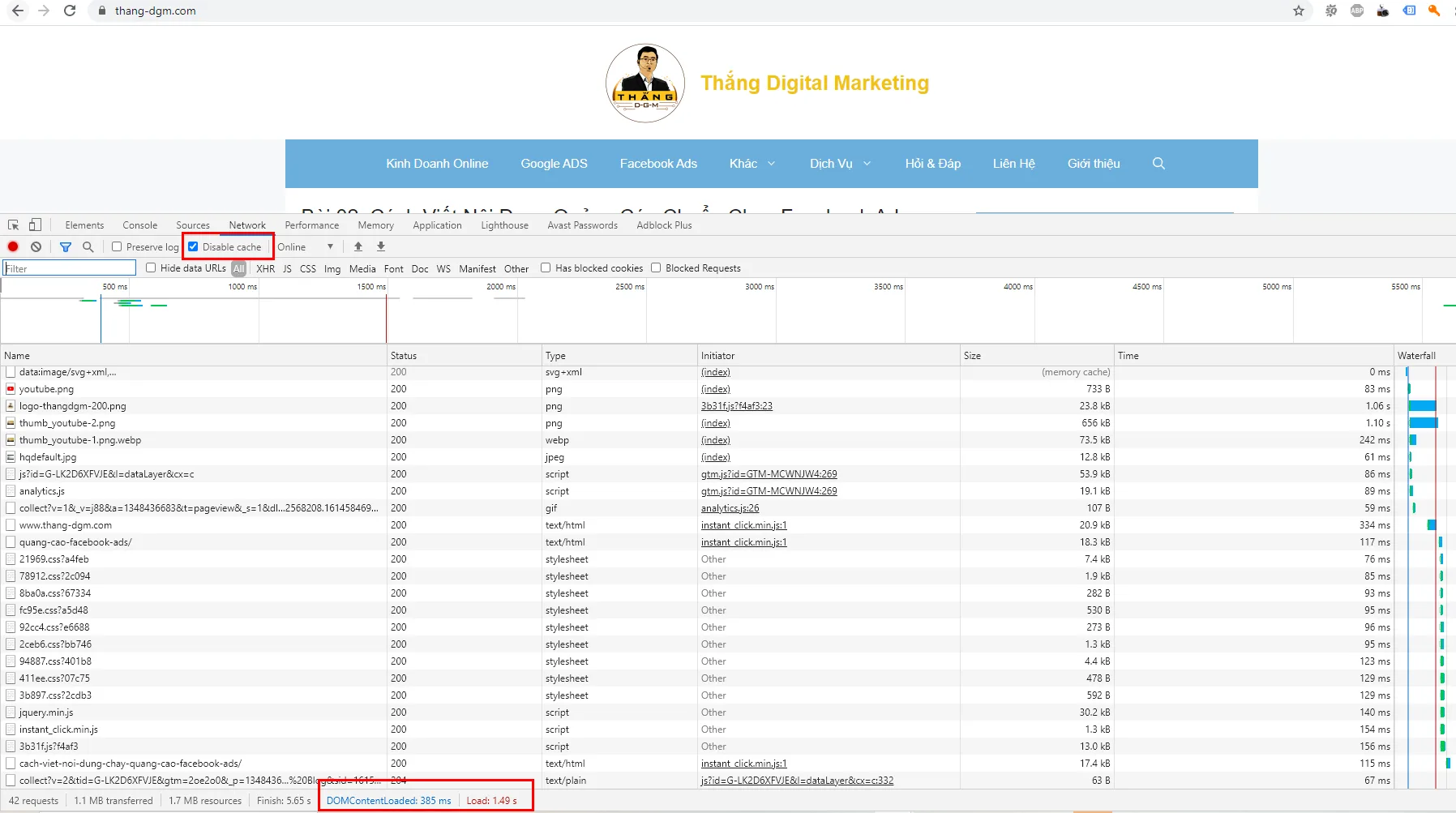Click the address bar showing thang-dgm.com

pos(156,11)
